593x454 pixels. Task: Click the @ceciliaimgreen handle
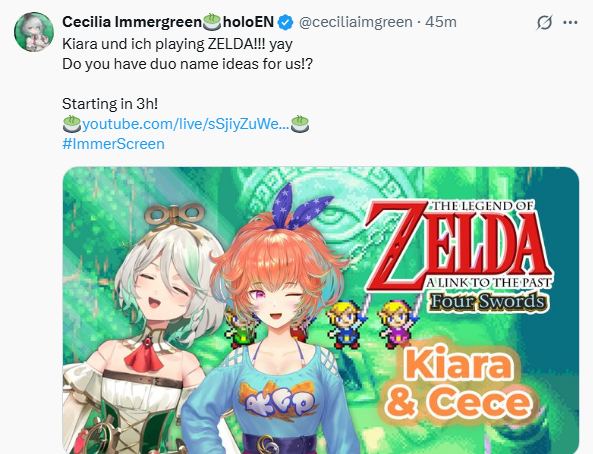pyautogui.click(x=355, y=22)
